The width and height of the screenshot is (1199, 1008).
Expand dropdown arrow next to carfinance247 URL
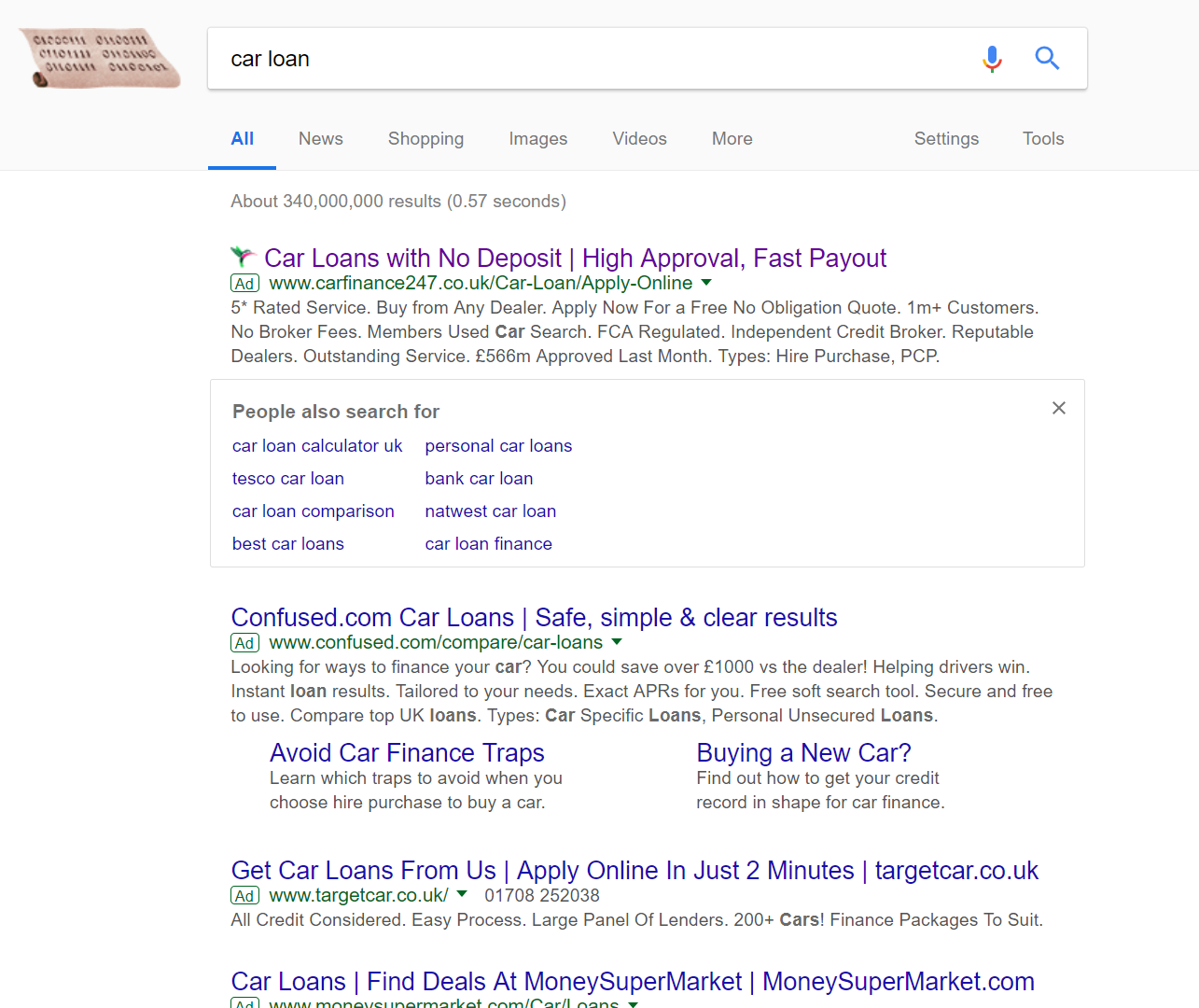(x=706, y=283)
